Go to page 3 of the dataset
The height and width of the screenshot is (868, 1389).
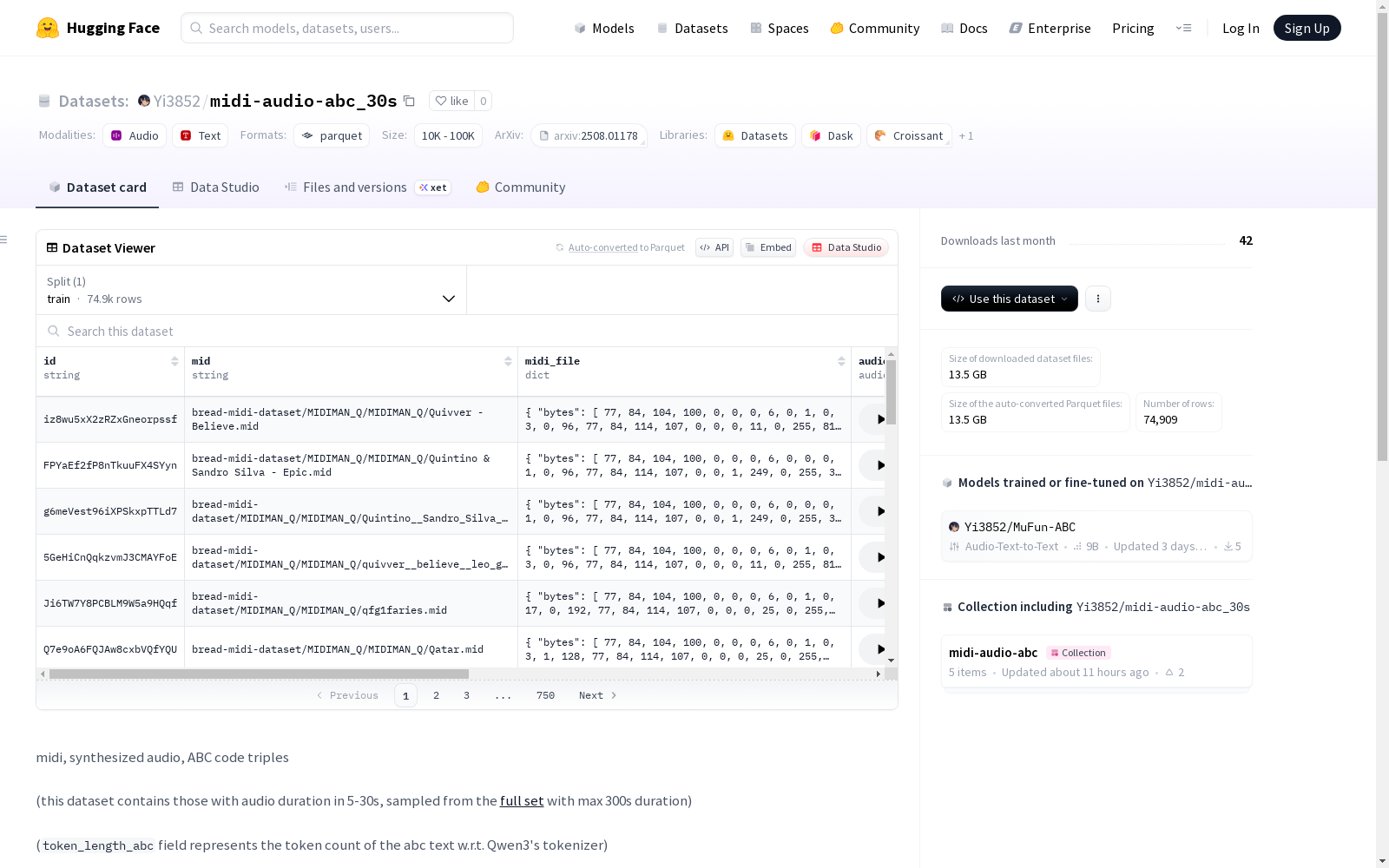[x=466, y=695]
